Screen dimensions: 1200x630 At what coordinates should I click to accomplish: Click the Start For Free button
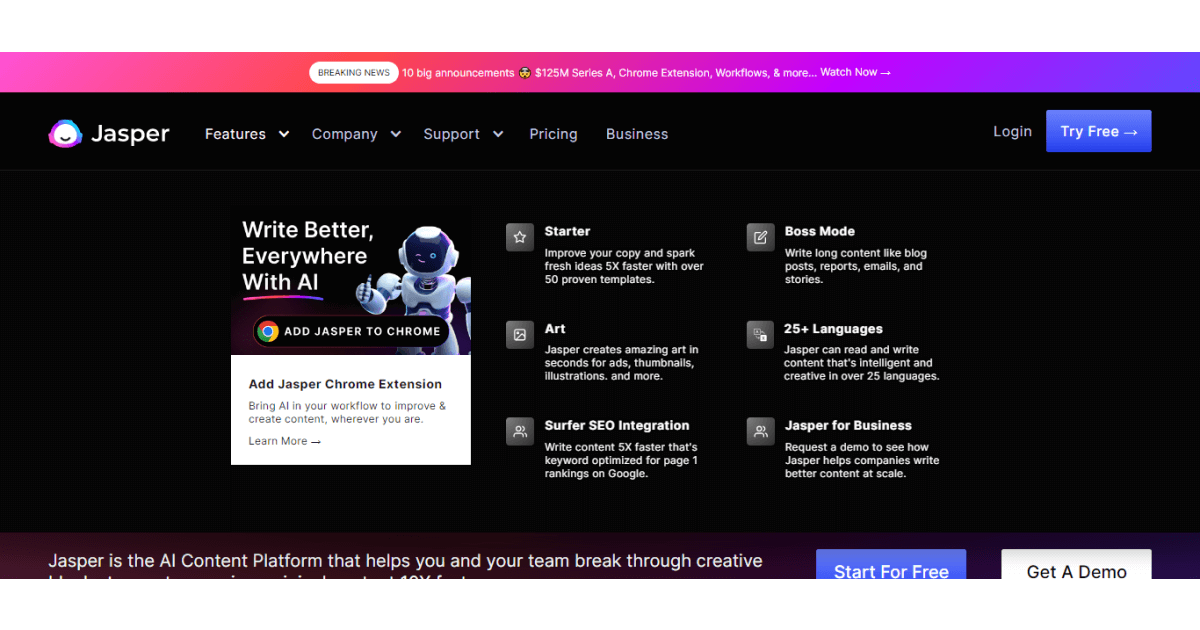[891, 567]
